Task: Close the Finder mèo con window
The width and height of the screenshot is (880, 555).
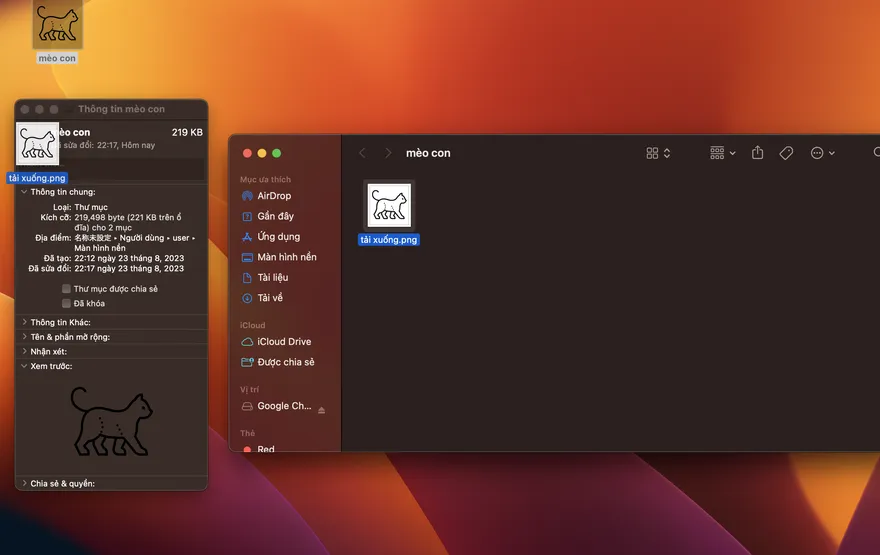Action: click(247, 153)
